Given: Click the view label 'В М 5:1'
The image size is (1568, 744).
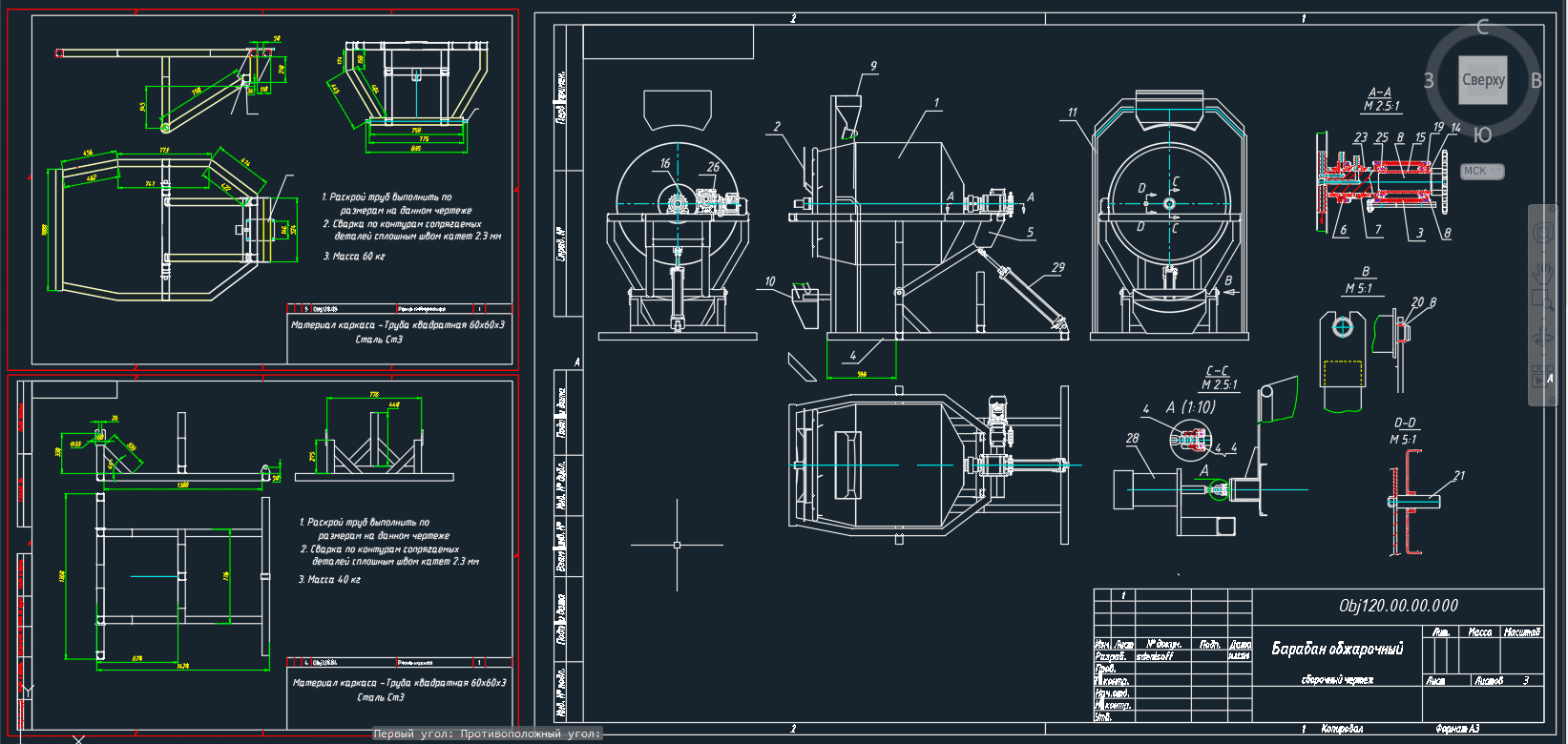Looking at the screenshot, I should click(1359, 280).
